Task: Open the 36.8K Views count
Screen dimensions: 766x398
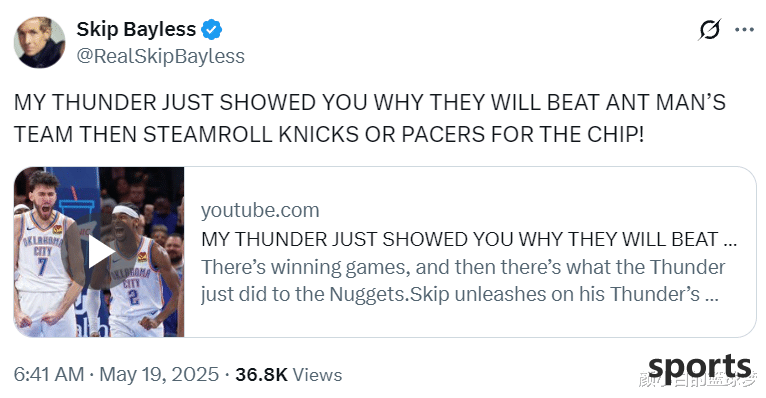Action: pos(288,375)
